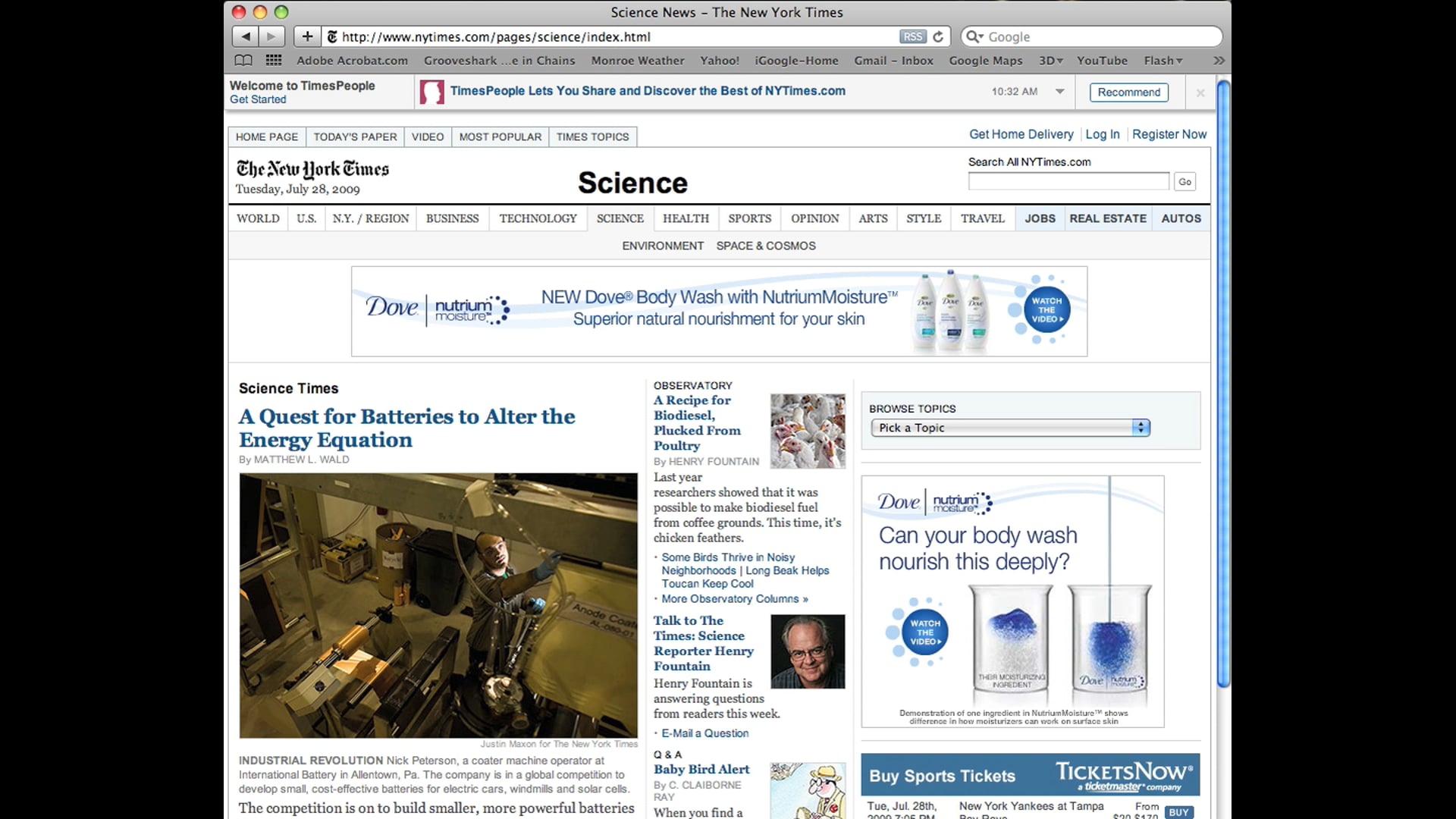Image resolution: width=1456 pixels, height=819 pixels.
Task: Open the Google Maps bookmark
Action: [x=985, y=61]
